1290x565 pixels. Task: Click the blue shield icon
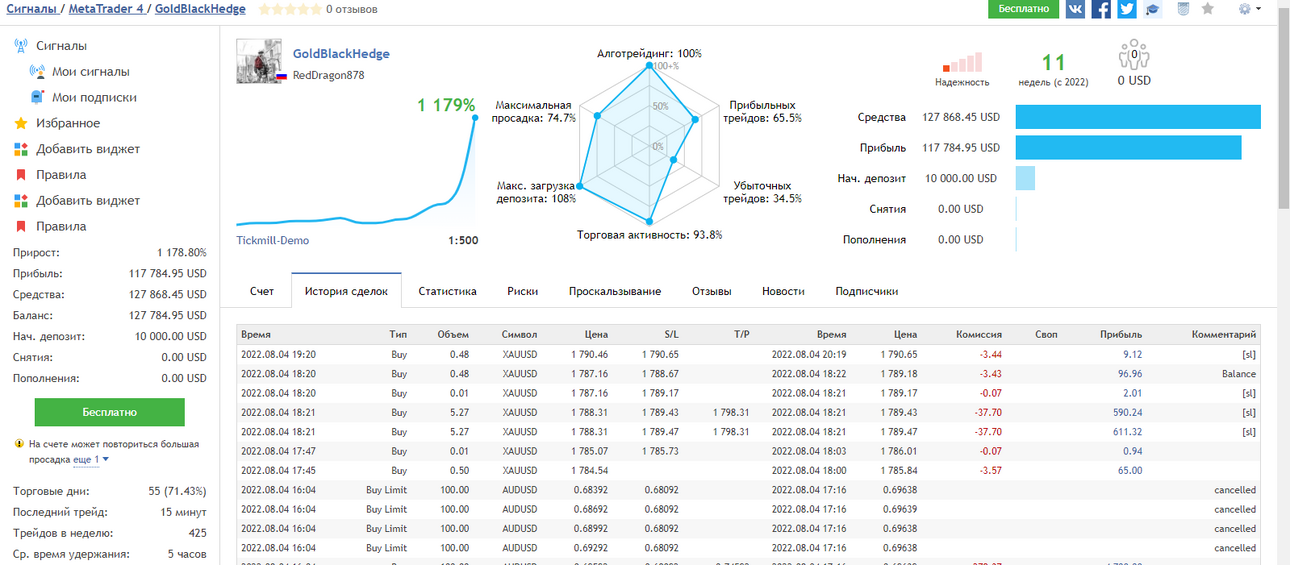click(1183, 9)
